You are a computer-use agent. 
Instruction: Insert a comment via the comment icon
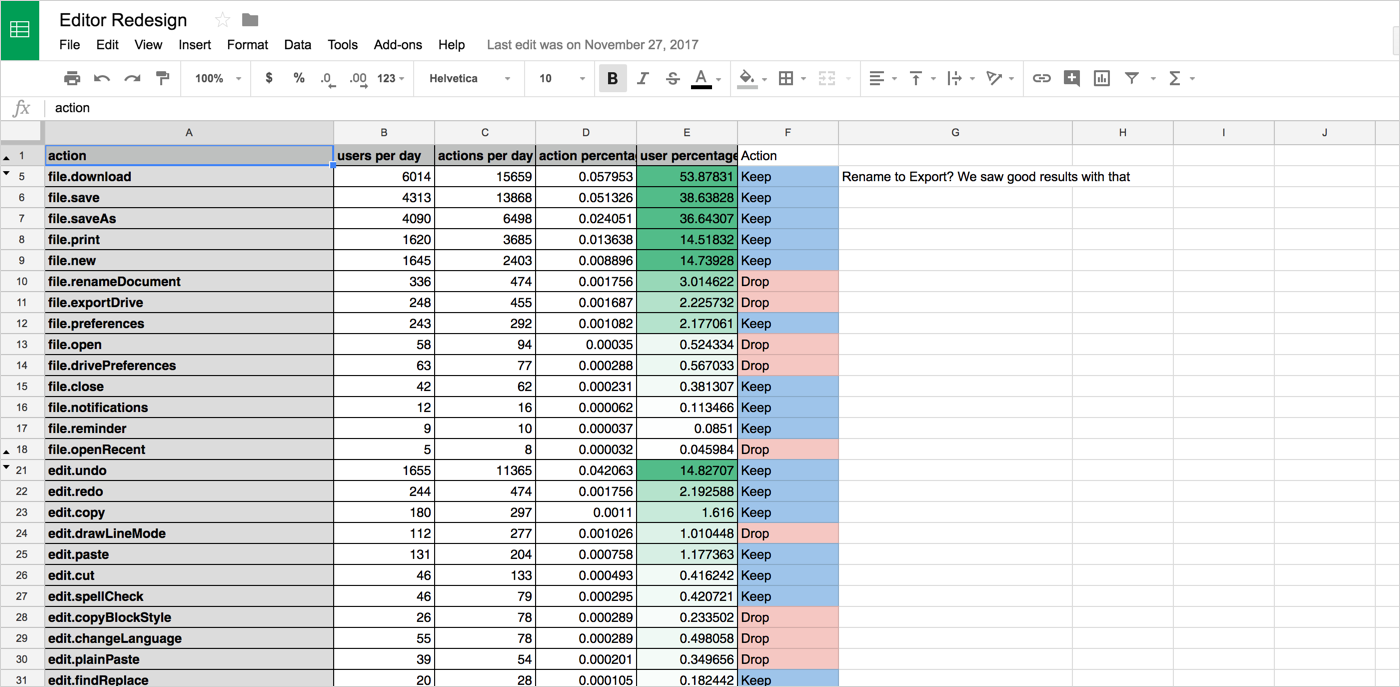[1071, 78]
